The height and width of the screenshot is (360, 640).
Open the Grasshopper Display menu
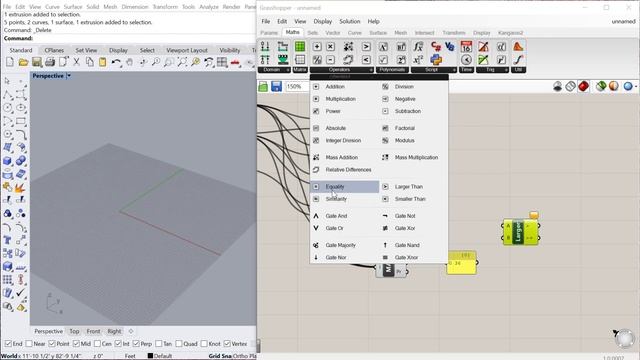click(322, 21)
